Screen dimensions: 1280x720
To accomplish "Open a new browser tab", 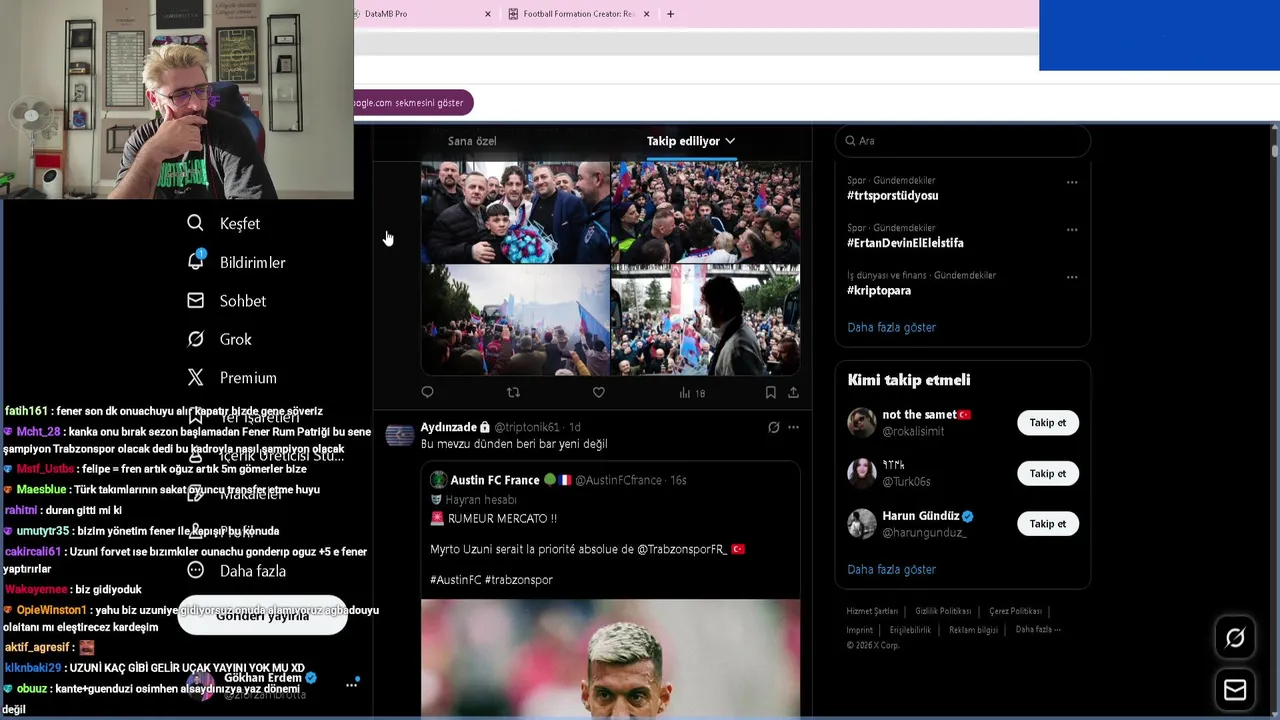I will (x=670, y=14).
